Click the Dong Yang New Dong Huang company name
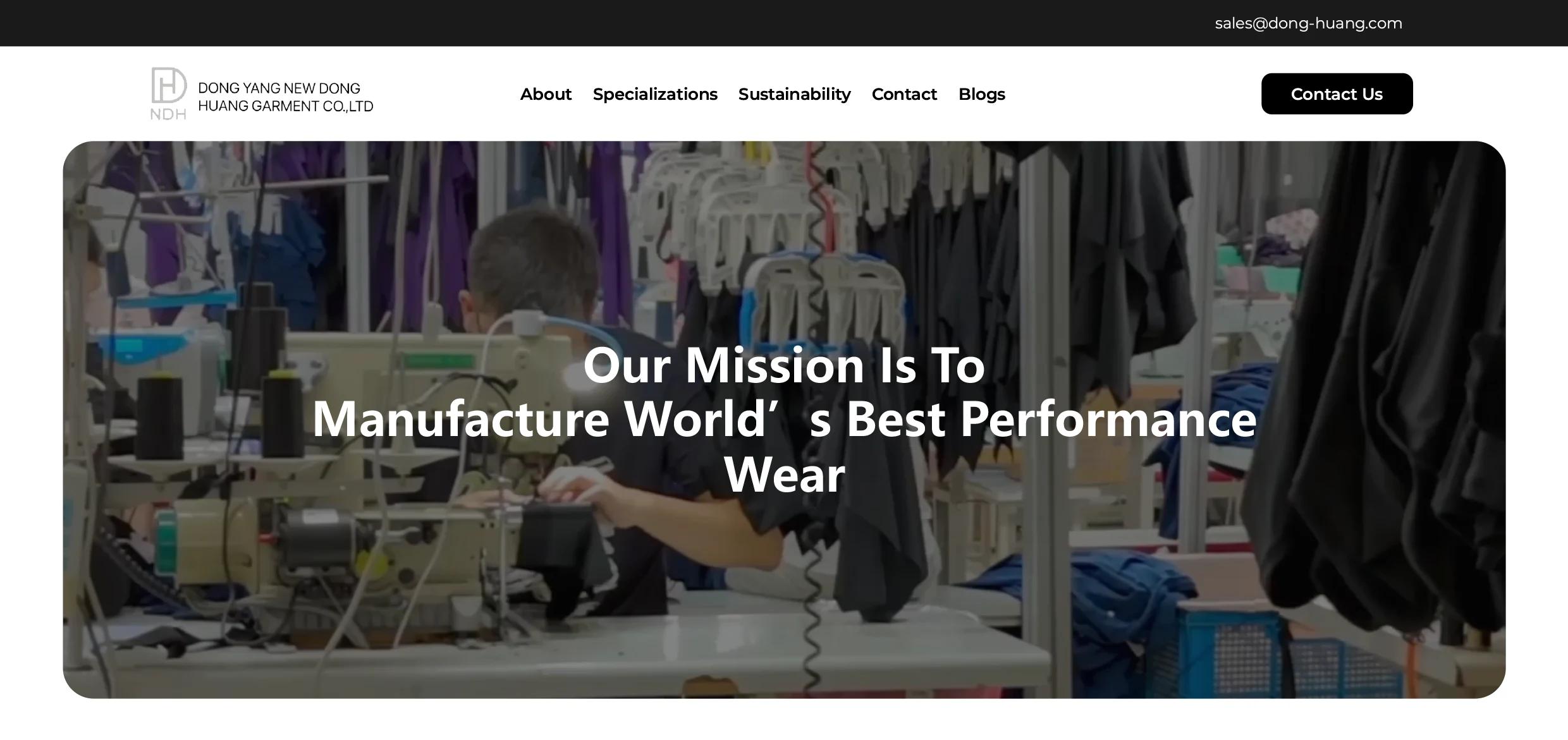The height and width of the screenshot is (740, 1568). coord(286,97)
